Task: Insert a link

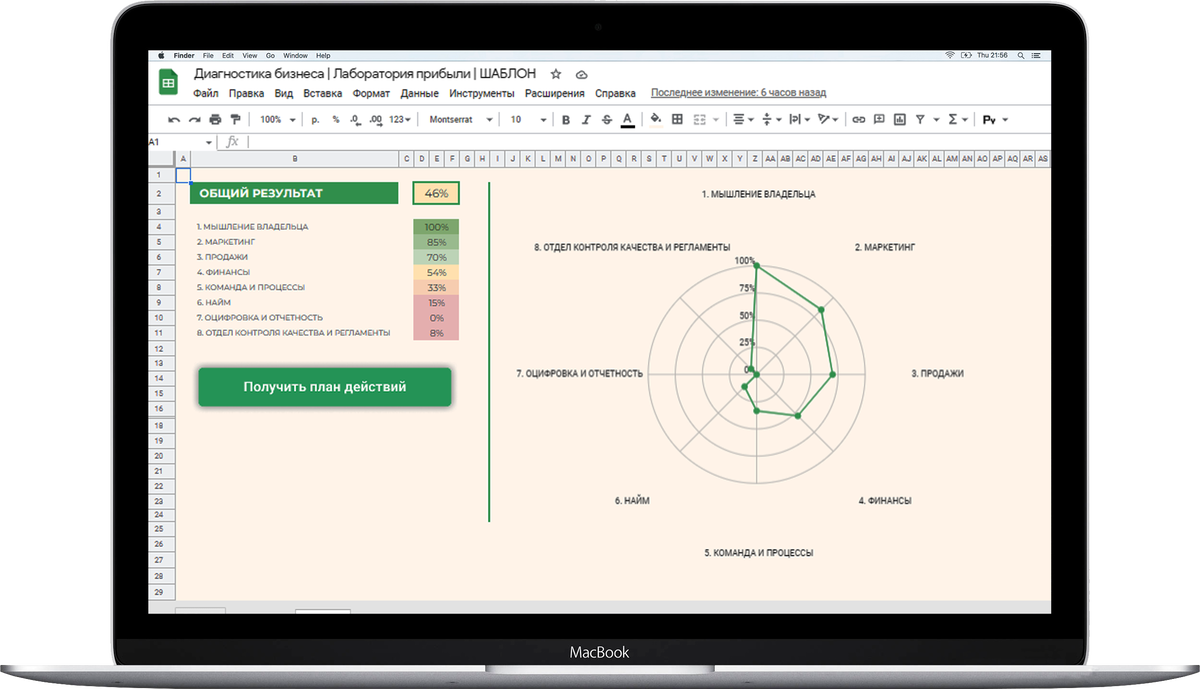Action: [858, 120]
